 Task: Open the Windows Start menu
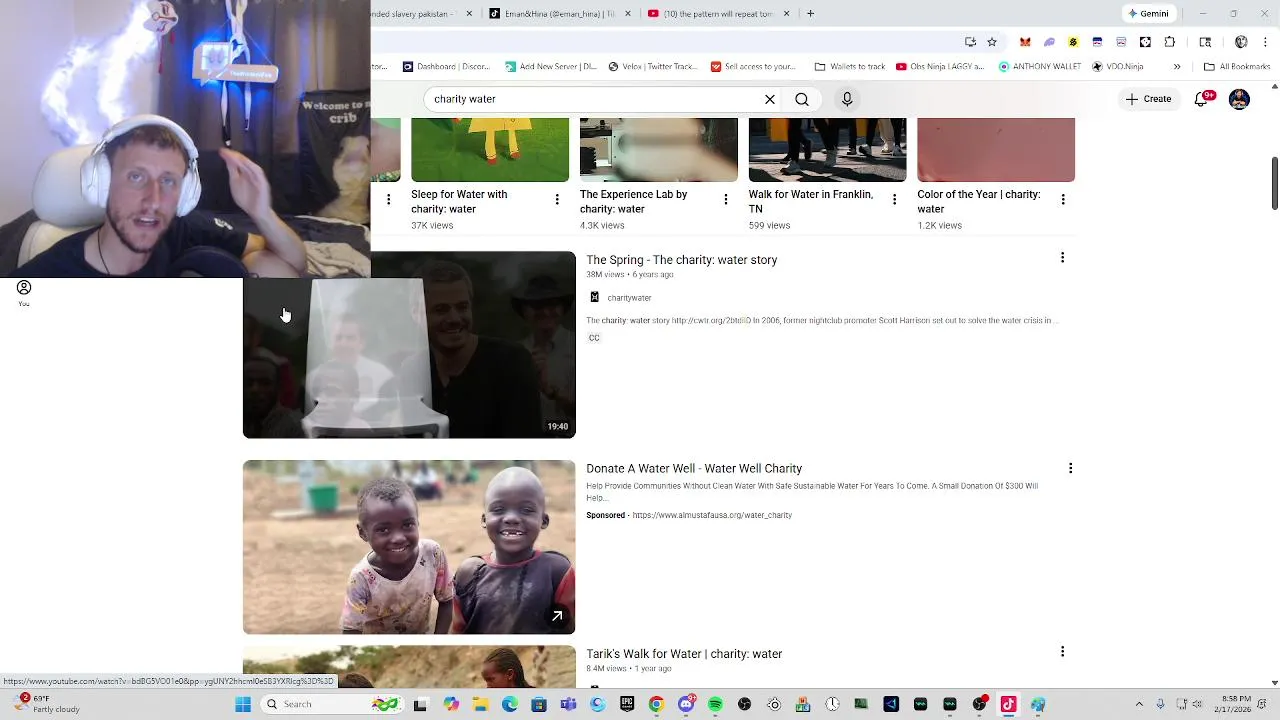pyautogui.click(x=243, y=704)
